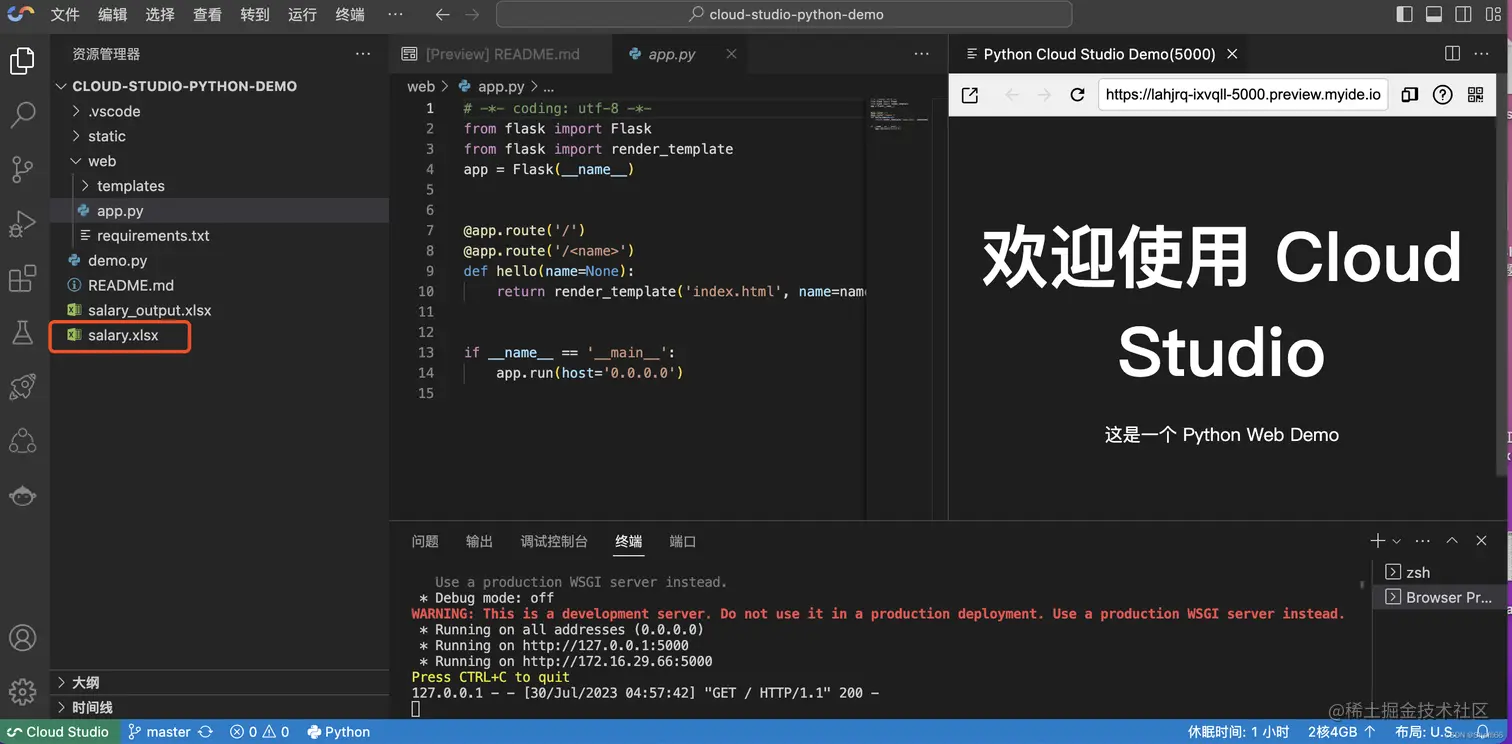The width and height of the screenshot is (1512, 744).
Task: Click the cloud-studio-python-demo command center search
Action: tap(784, 14)
